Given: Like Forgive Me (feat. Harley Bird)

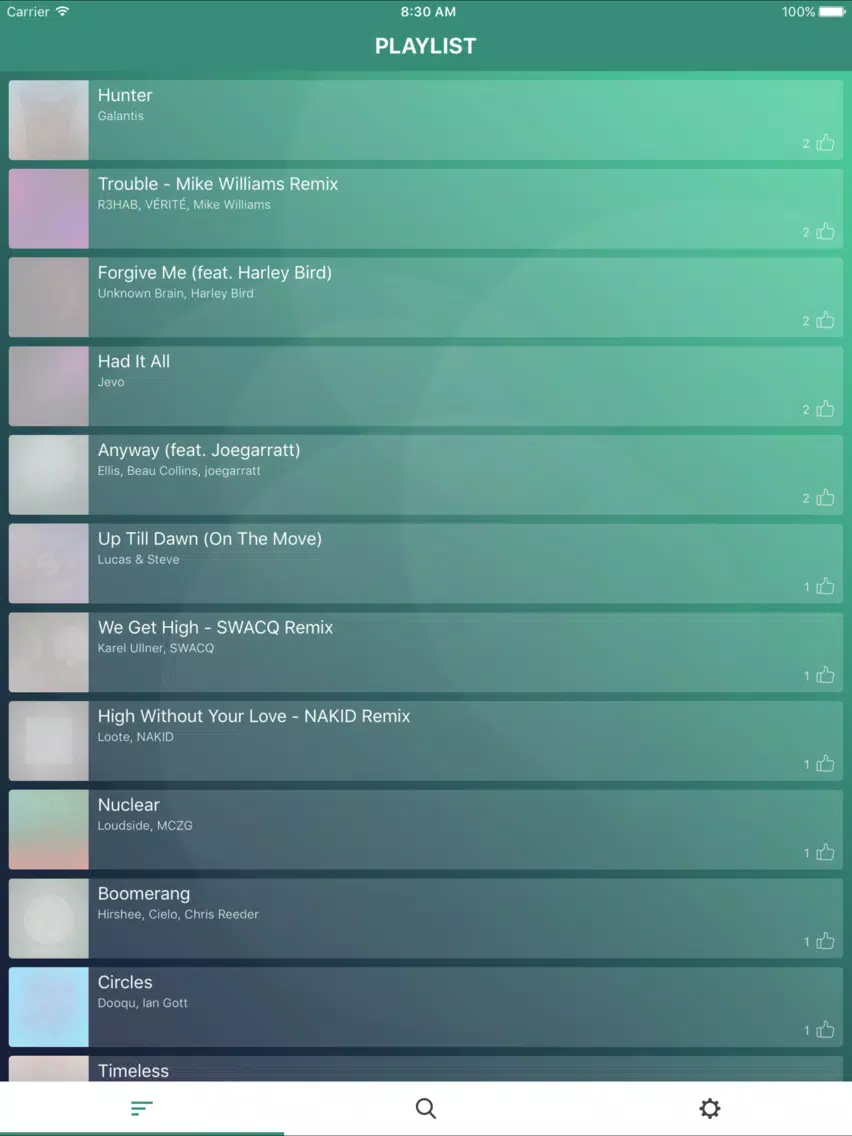Looking at the screenshot, I should [x=825, y=320].
